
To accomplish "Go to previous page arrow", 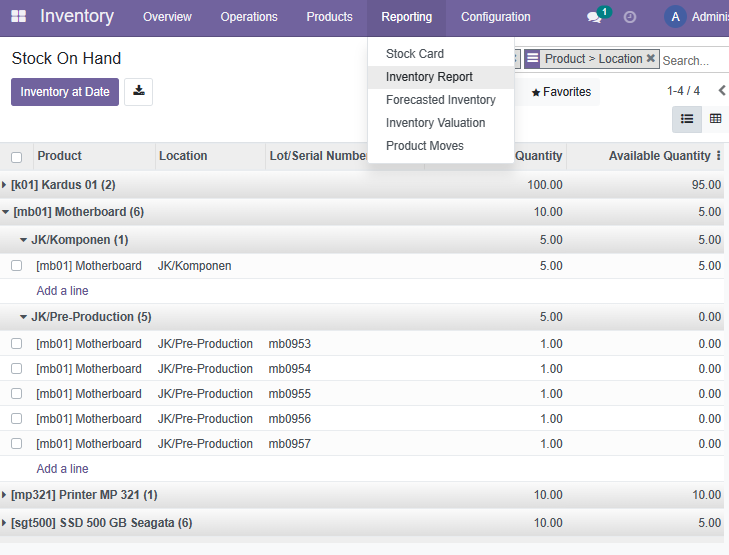I will pyautogui.click(x=722, y=91).
